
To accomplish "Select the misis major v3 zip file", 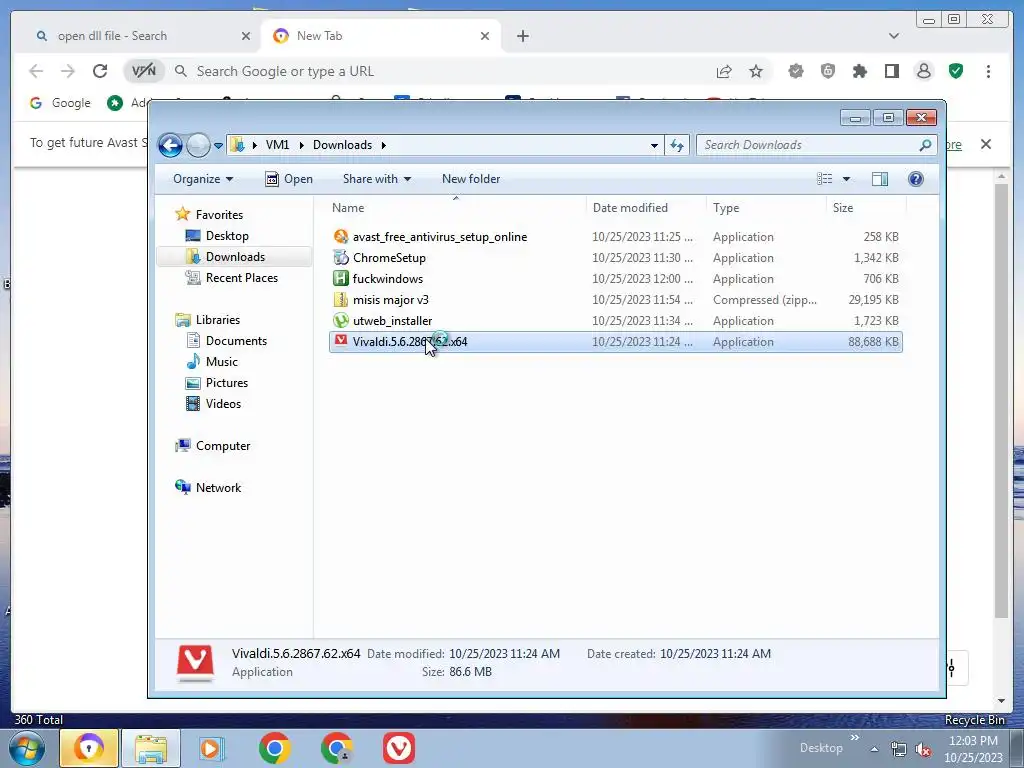I will [616, 300].
